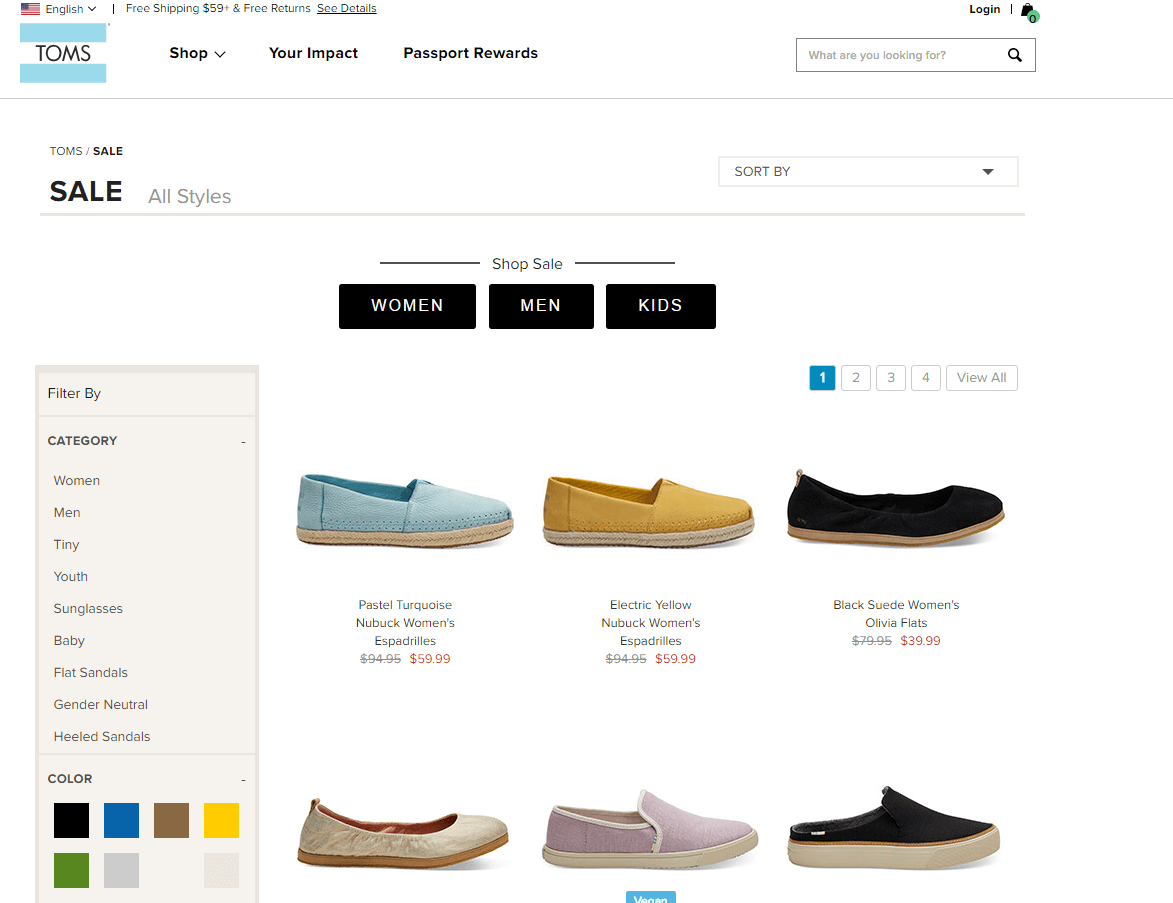Open the English language dropdown
The image size is (1173, 903).
pyautogui.click(x=71, y=9)
